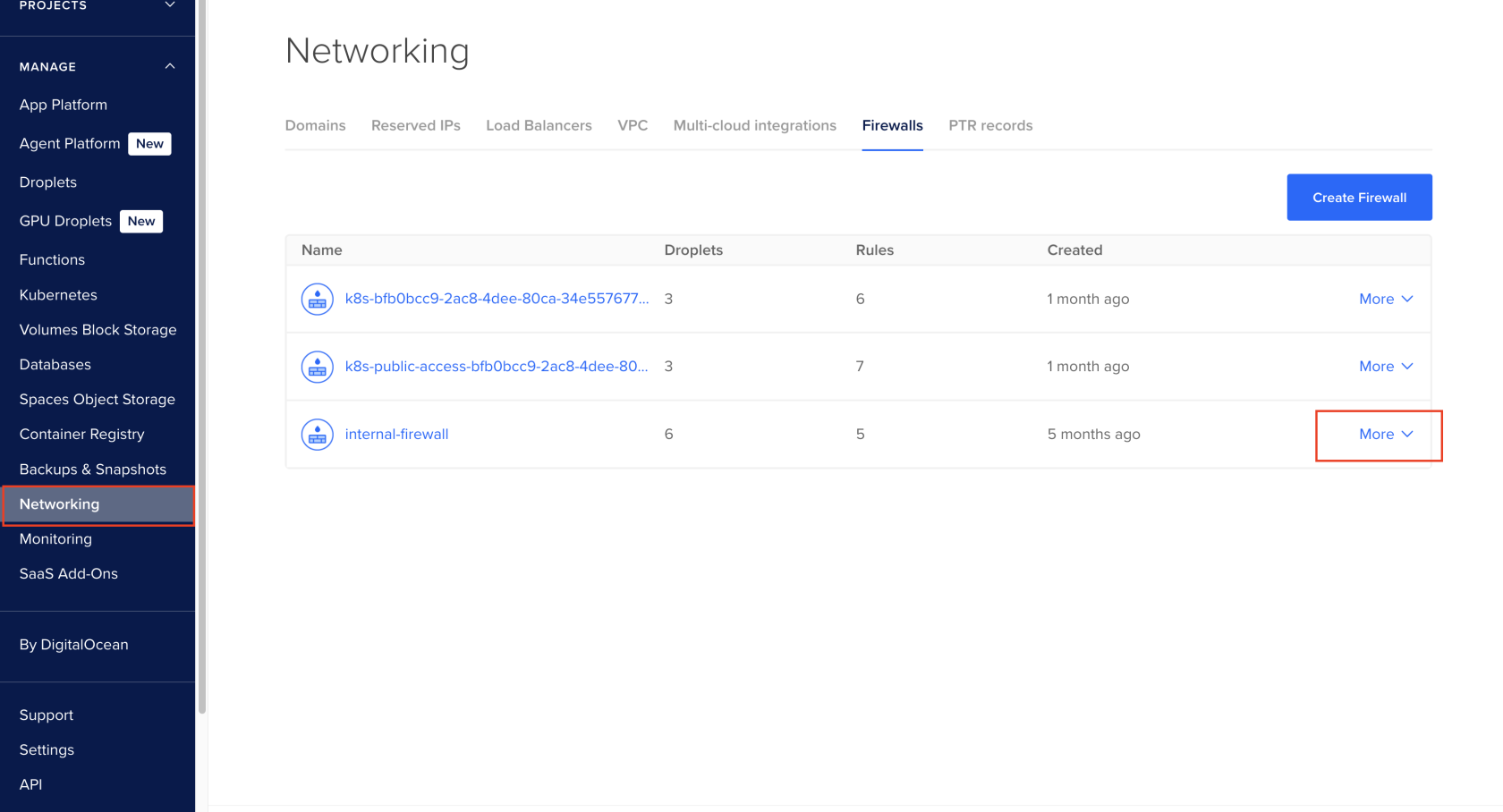Open the k8s-public-access firewall link

click(x=496, y=367)
